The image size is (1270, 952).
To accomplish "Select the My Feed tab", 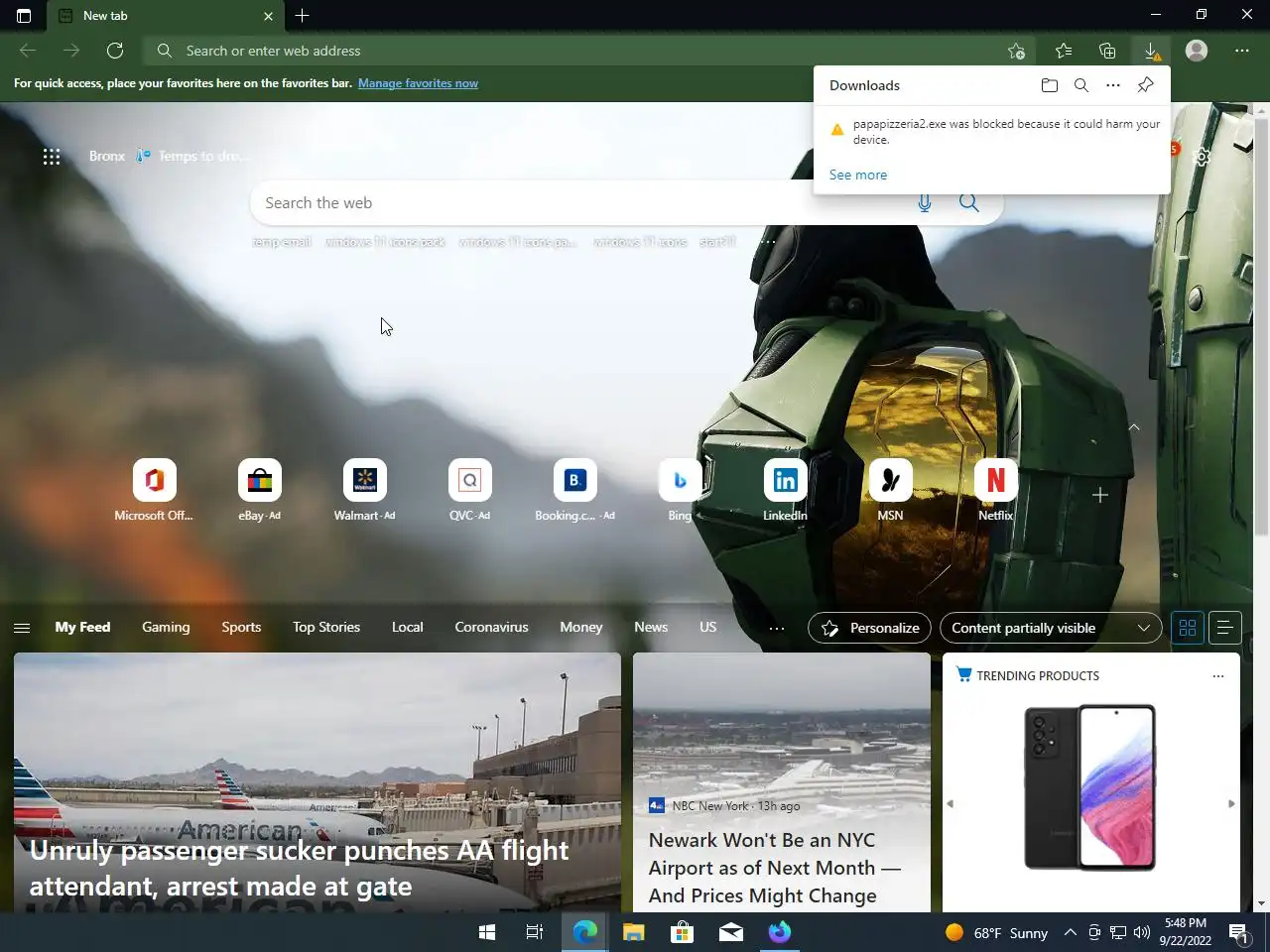I will [82, 627].
